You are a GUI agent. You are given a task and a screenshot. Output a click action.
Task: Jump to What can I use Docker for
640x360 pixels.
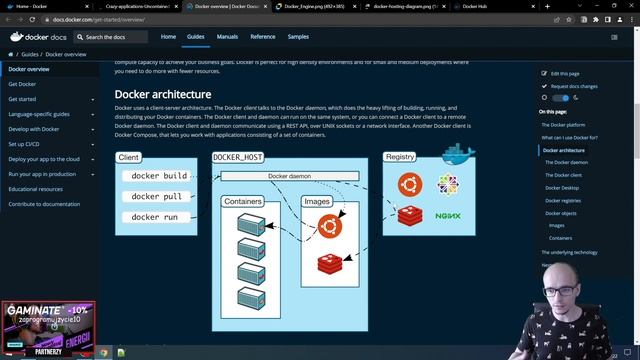point(569,138)
